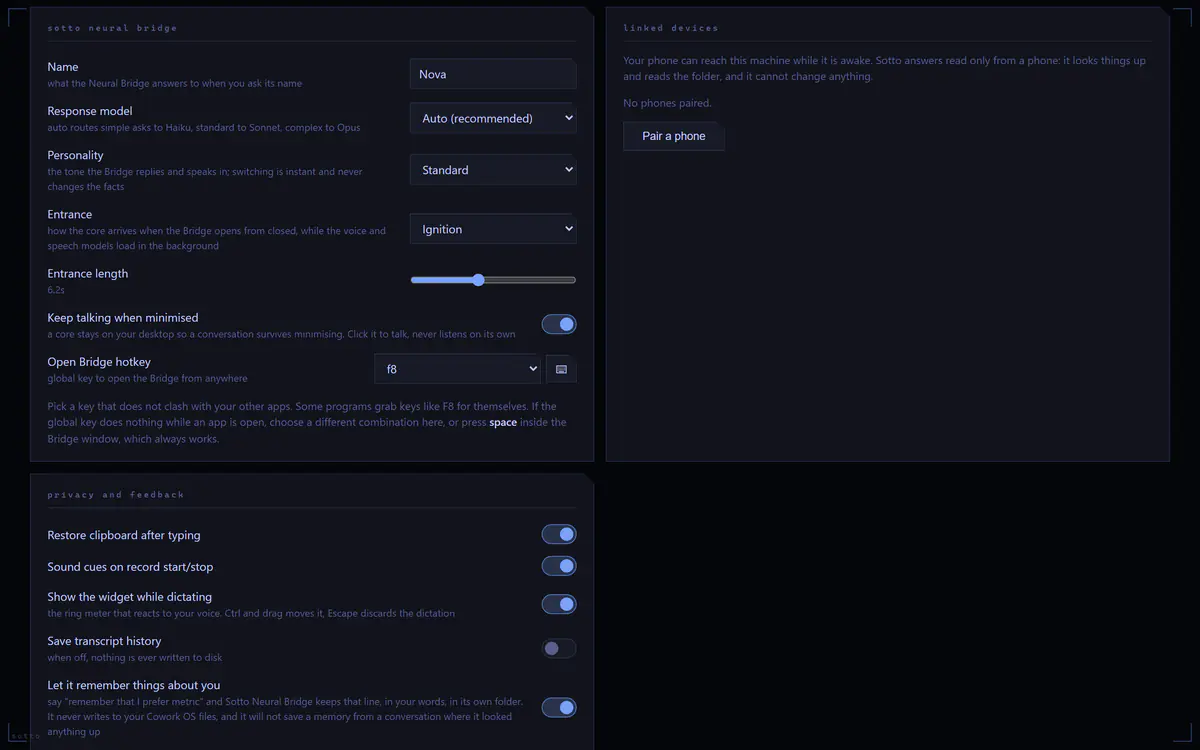This screenshot has height=750, width=1200.
Task: Focus the Name field containing Nova
Action: click(493, 74)
